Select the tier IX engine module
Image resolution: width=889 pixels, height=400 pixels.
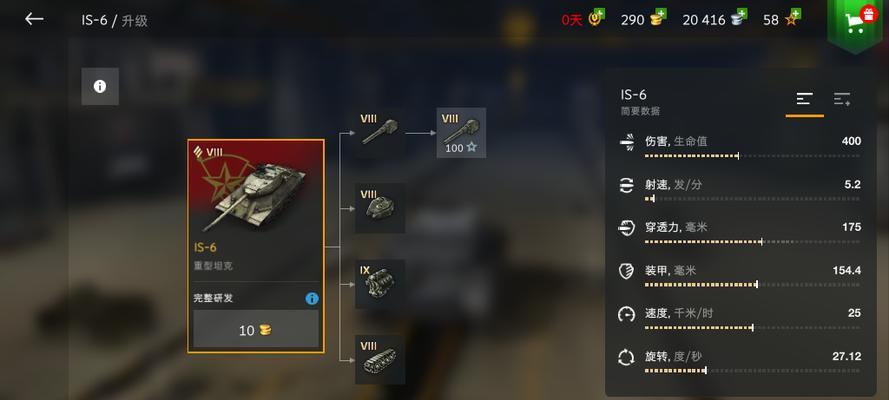pos(380,284)
